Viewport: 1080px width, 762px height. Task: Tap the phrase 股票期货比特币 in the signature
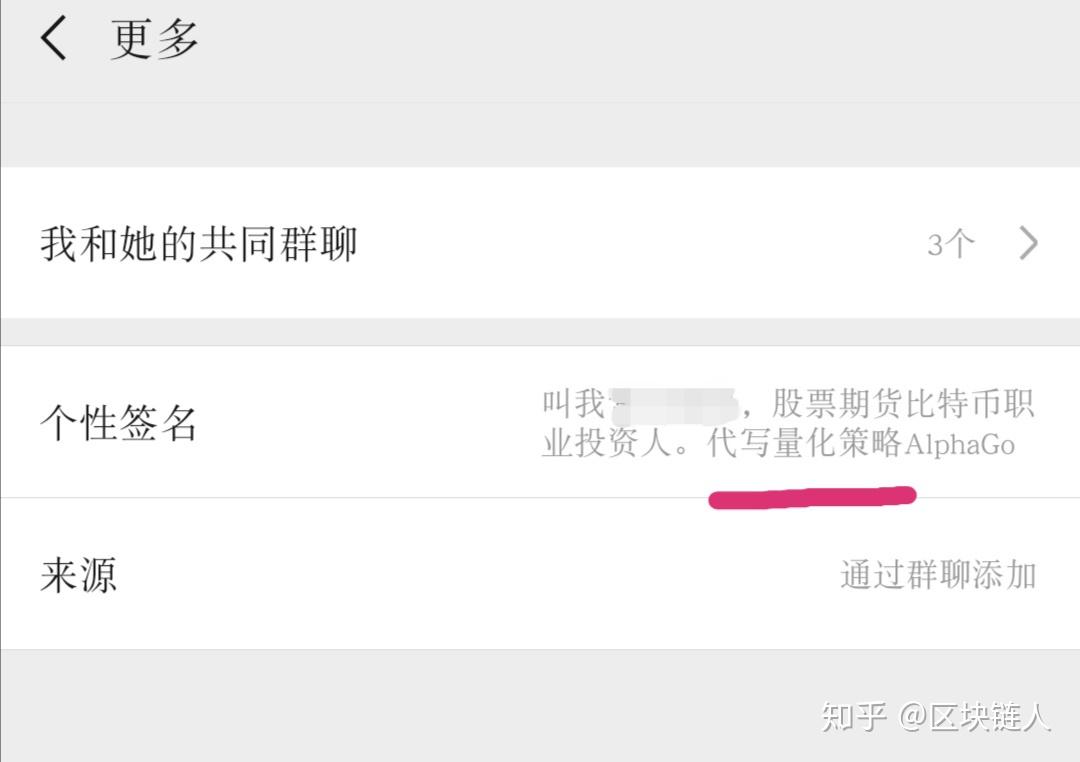coord(888,403)
